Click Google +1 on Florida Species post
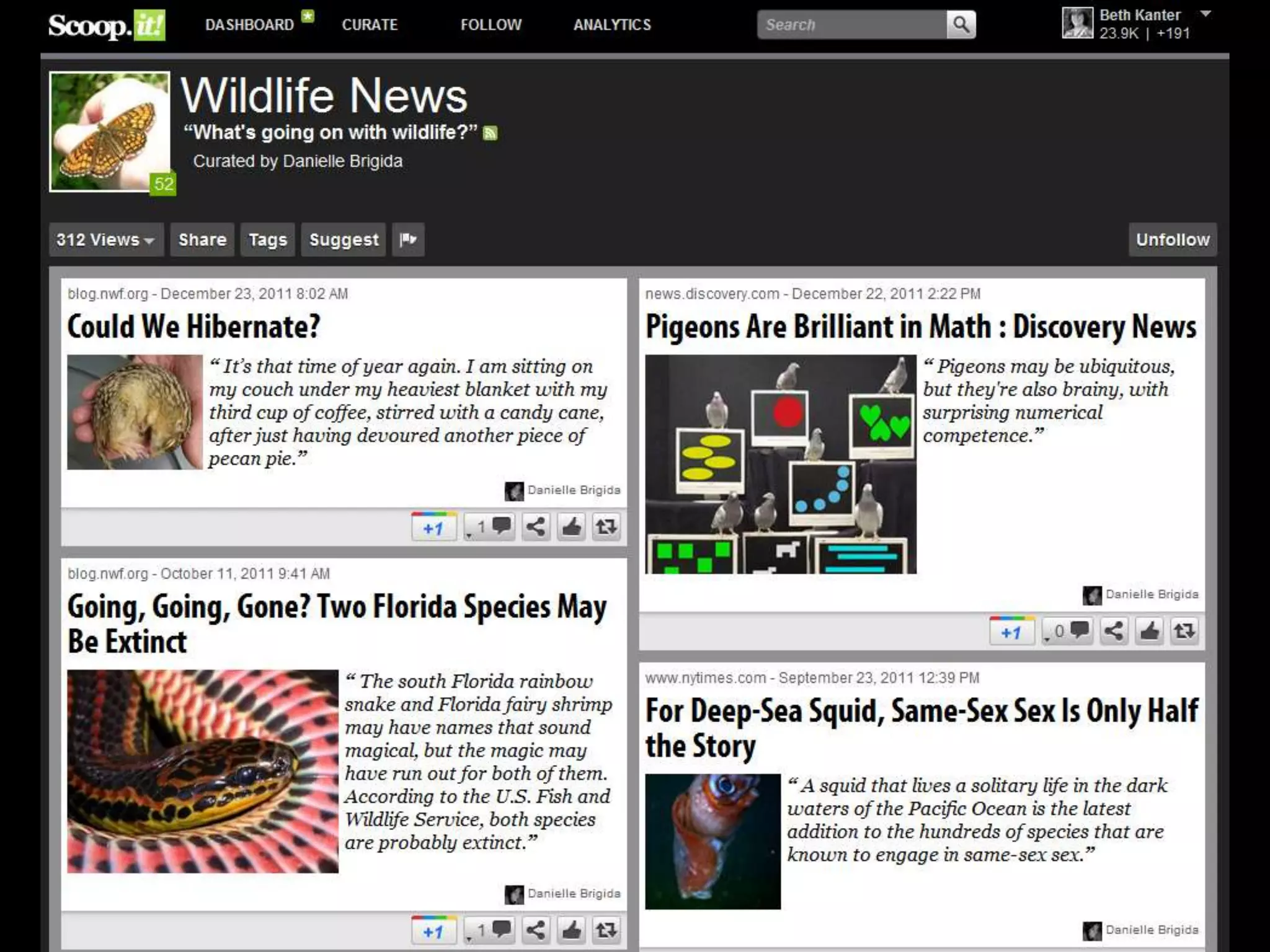The width and height of the screenshot is (1270, 952). click(x=433, y=930)
